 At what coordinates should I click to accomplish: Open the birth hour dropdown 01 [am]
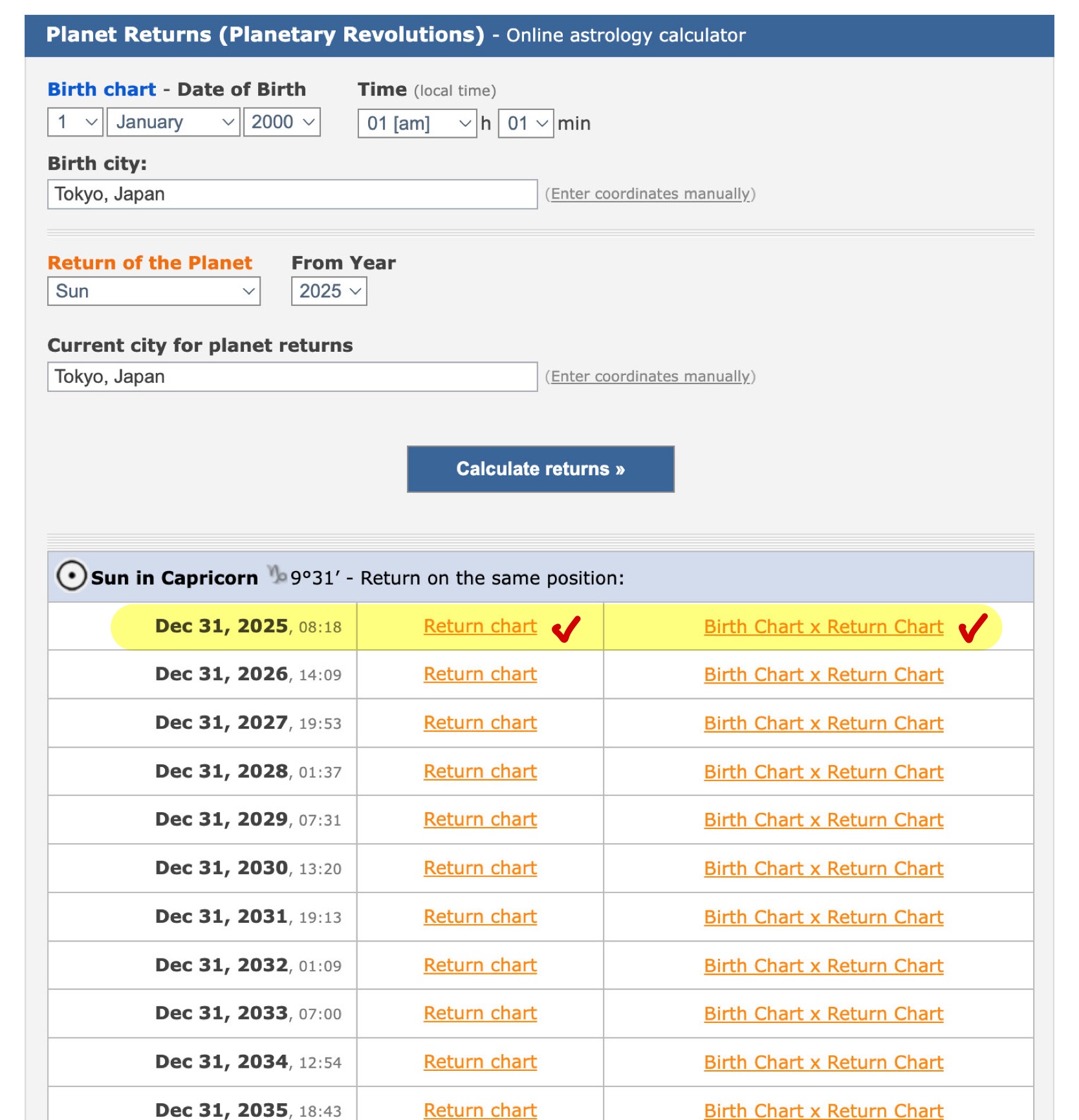(417, 124)
